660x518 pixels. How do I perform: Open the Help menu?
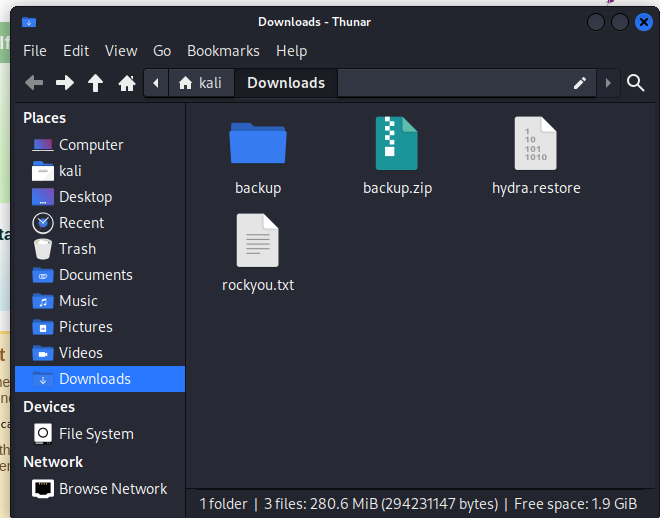292,51
